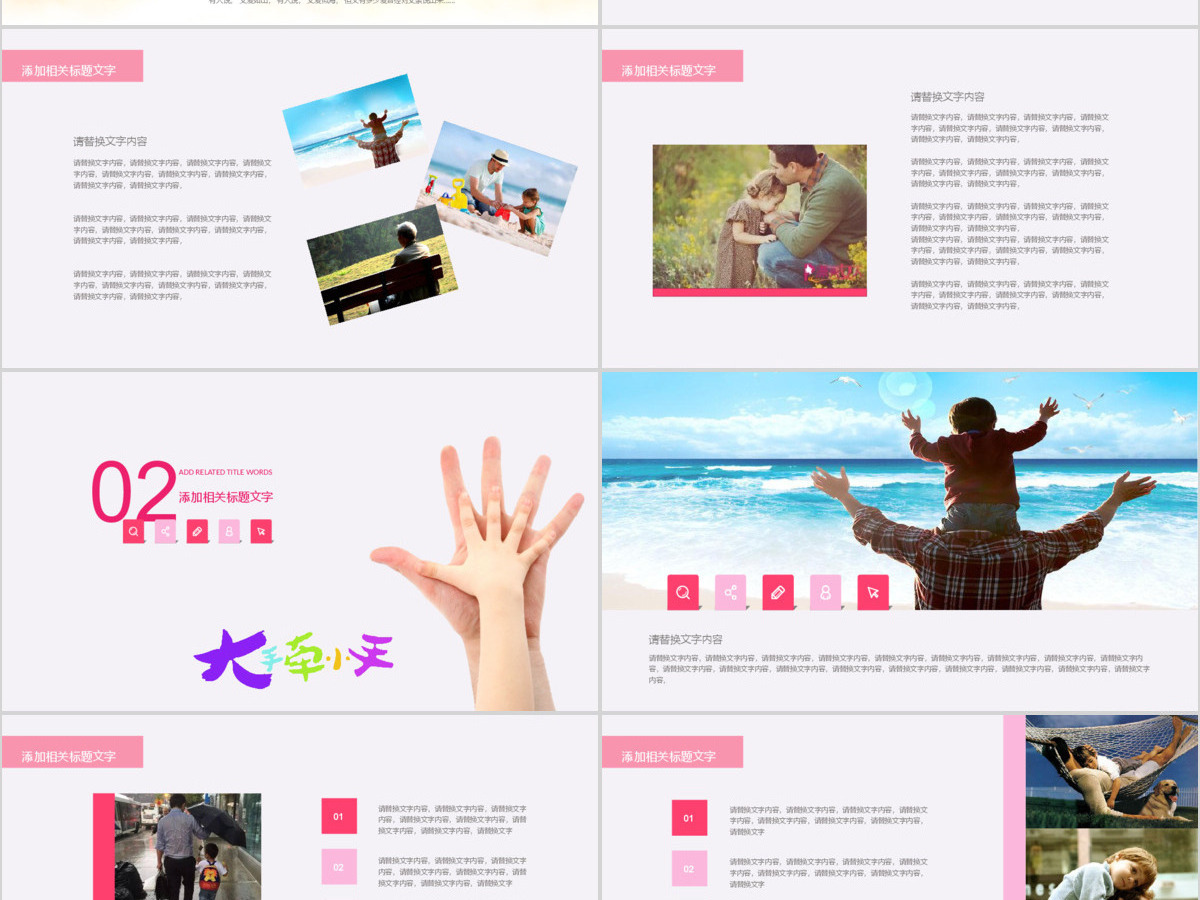Image resolution: width=1200 pixels, height=900 pixels.
Task: Click the pink title tab on the kissing photo slide
Action: point(672,66)
